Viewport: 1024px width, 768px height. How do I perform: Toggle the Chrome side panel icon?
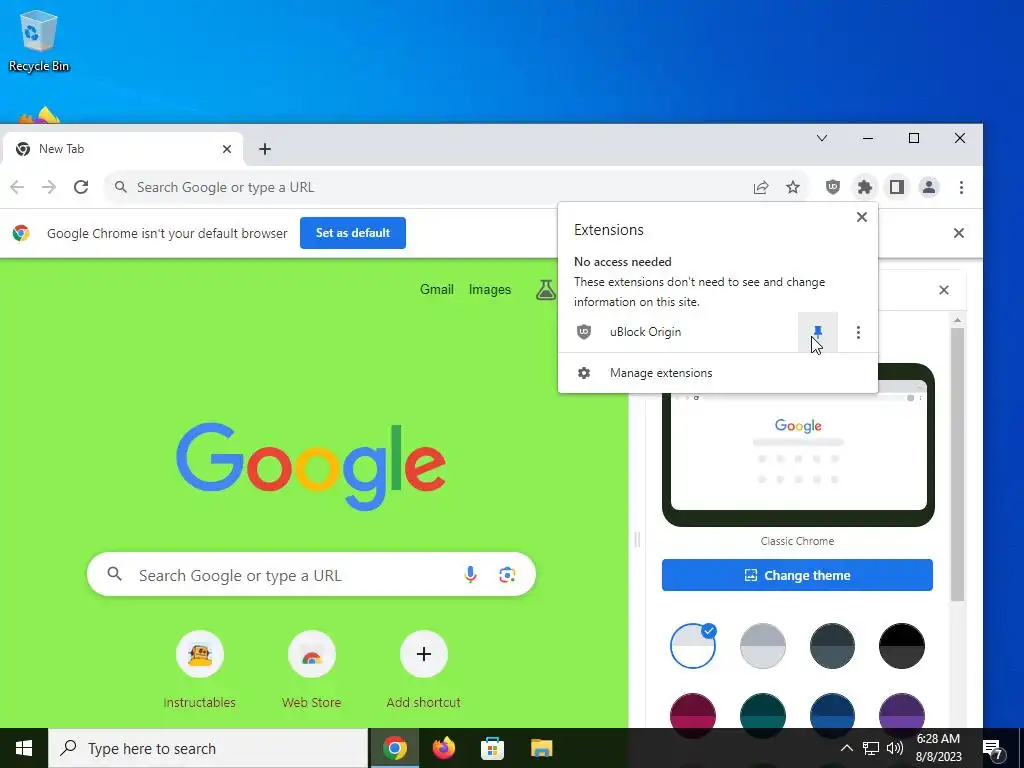tap(897, 187)
